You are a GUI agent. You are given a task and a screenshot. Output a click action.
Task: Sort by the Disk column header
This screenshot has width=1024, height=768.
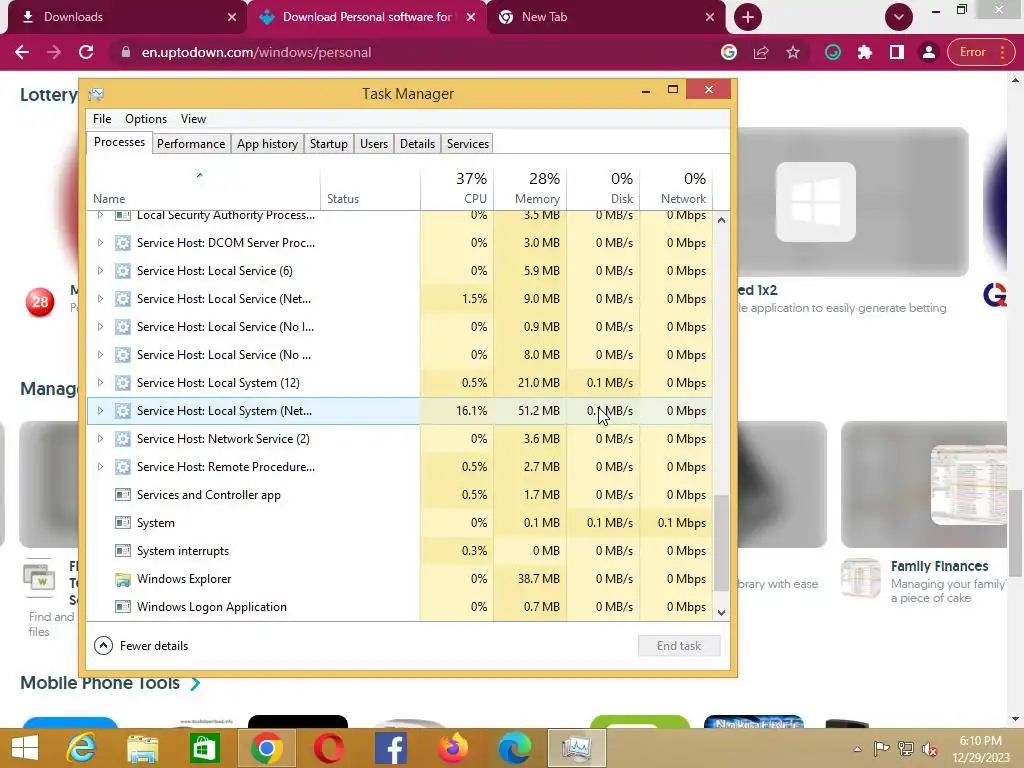pos(603,188)
